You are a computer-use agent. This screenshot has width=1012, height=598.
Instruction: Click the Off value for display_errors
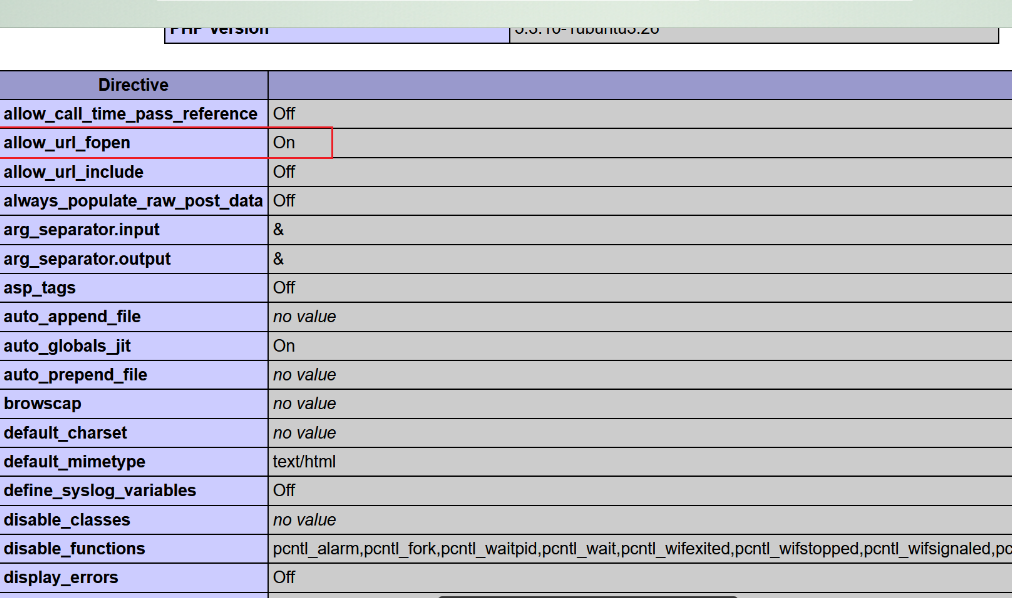284,577
